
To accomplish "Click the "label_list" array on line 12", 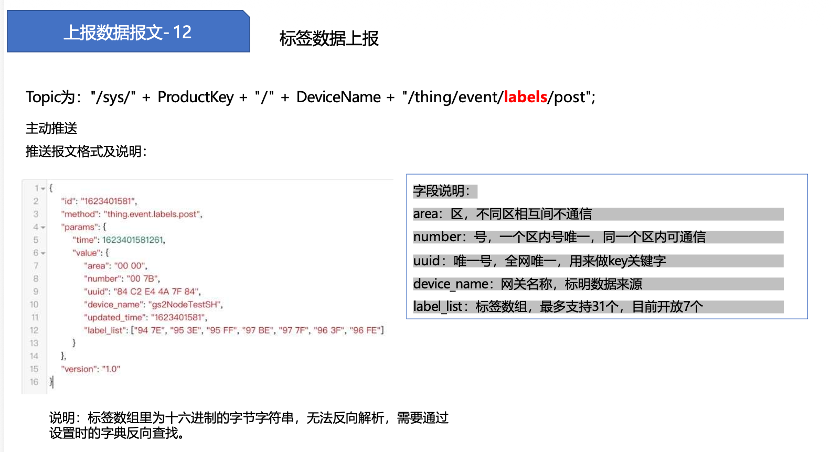I will (x=259, y=330).
